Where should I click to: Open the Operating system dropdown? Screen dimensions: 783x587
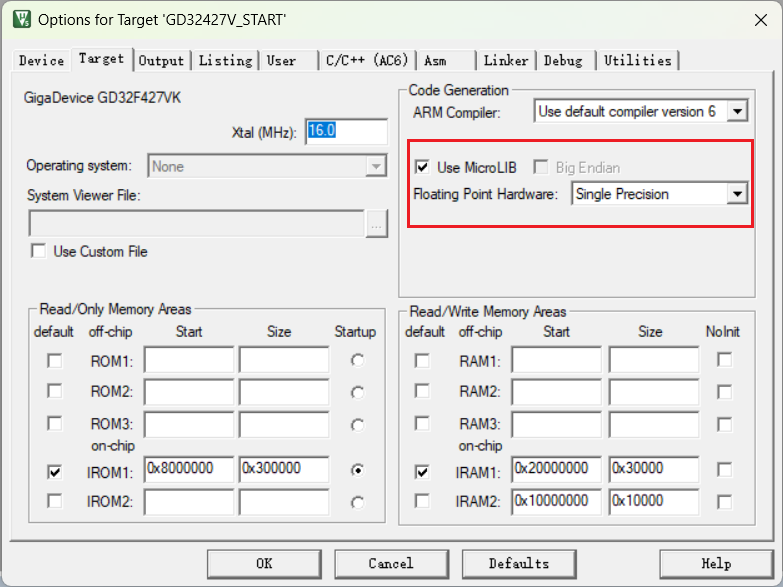pyautogui.click(x=376, y=167)
